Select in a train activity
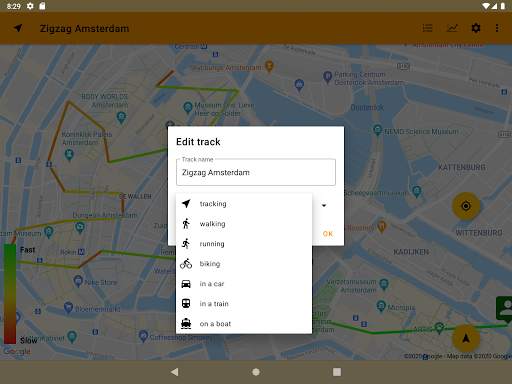Viewport: 512px width, 384px height. (x=244, y=304)
